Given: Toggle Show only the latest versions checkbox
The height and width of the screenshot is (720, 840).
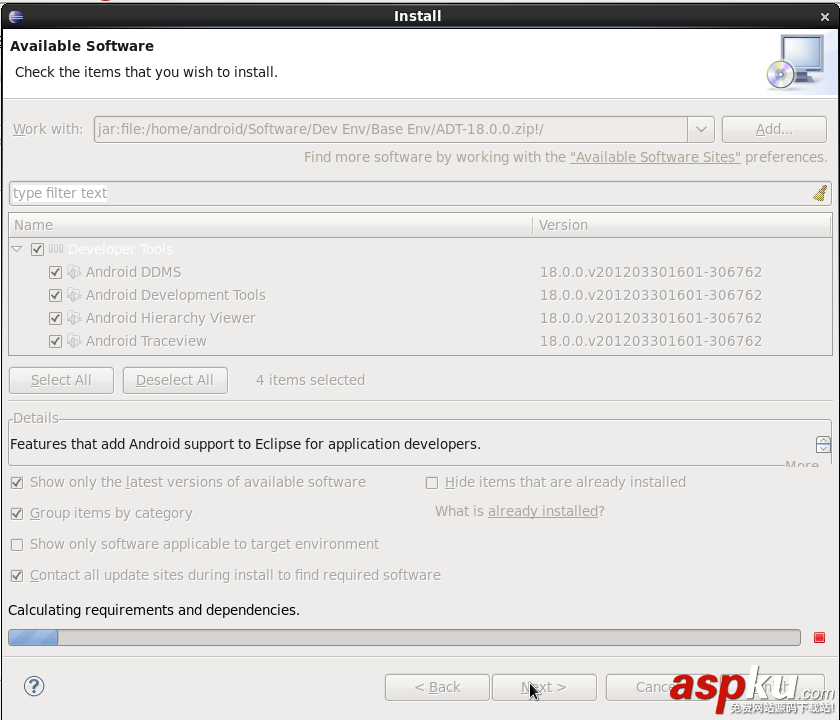Looking at the screenshot, I should (17, 483).
